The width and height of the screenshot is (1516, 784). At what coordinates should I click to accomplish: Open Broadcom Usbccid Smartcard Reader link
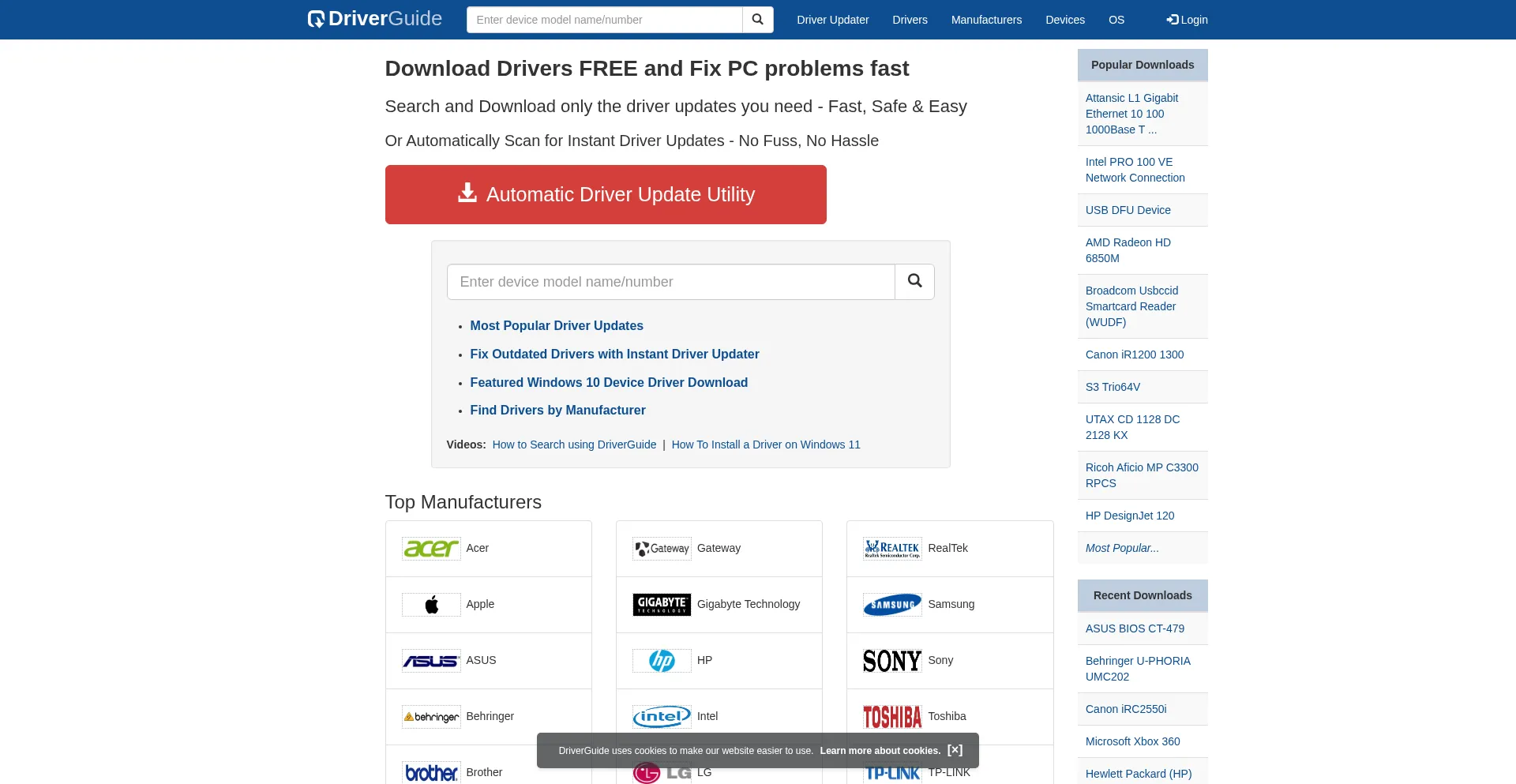[1131, 306]
